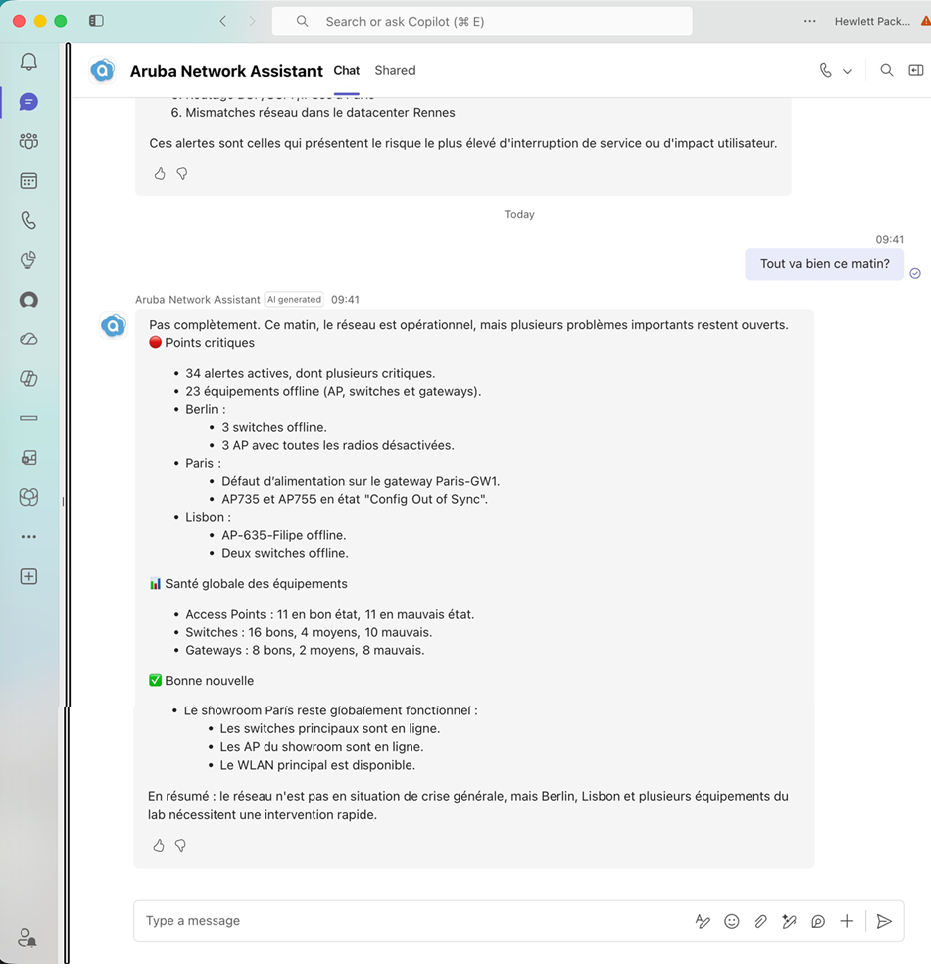Open the Calls phone icon in sidebar

tap(28, 220)
